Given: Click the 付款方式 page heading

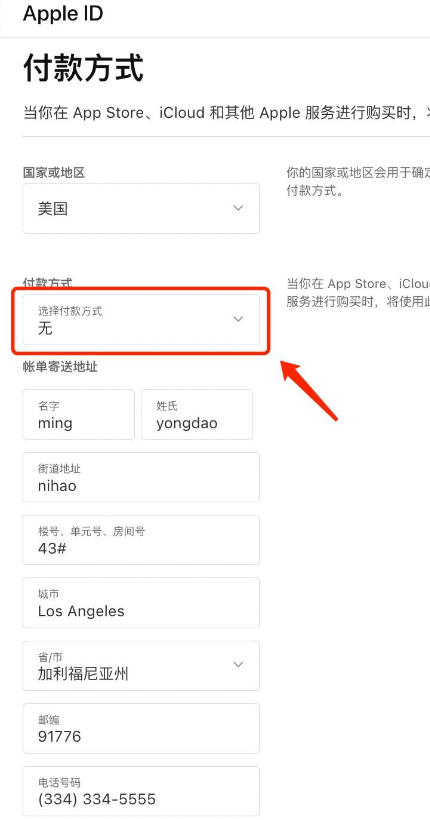Looking at the screenshot, I should [x=83, y=69].
